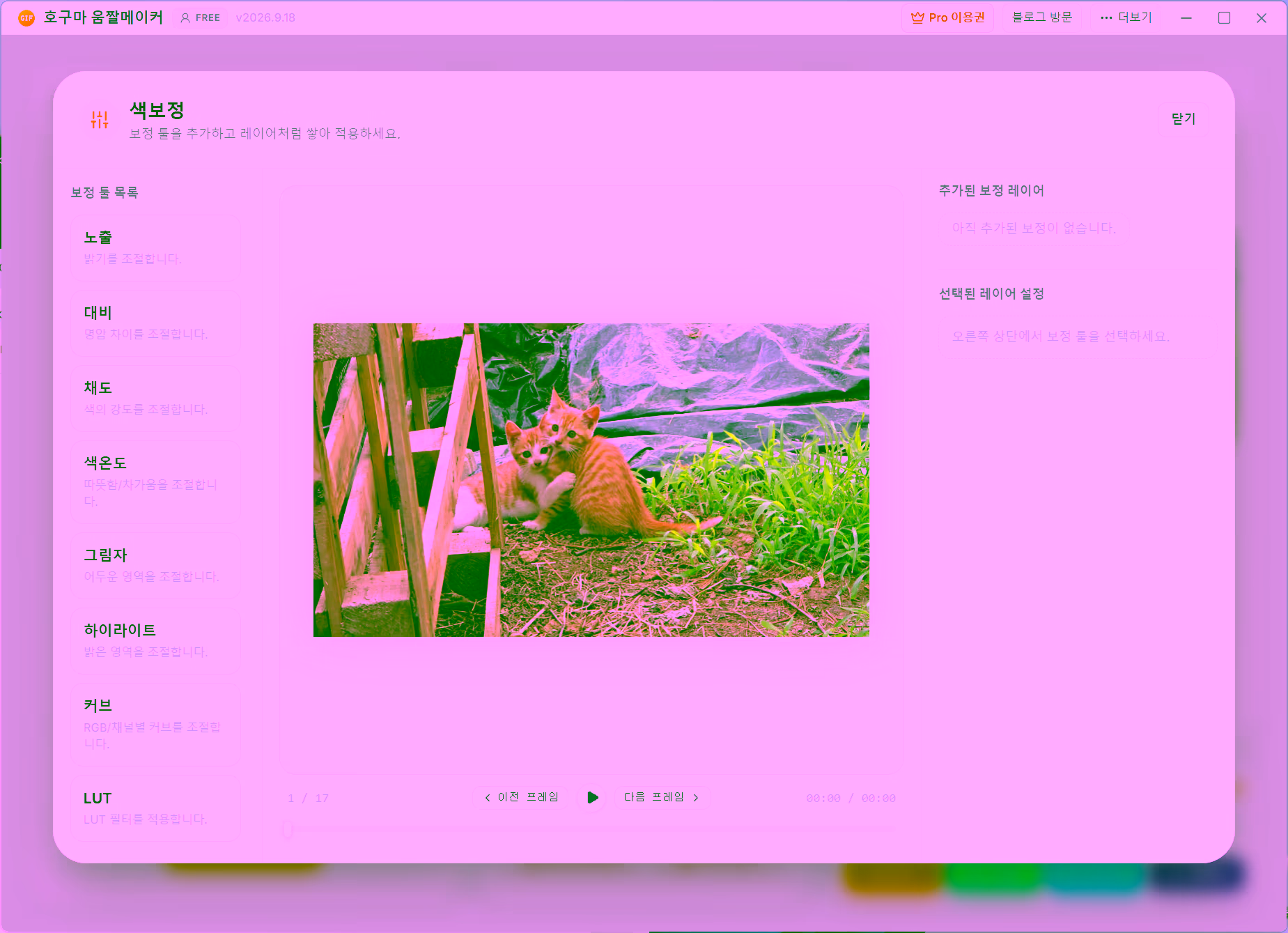1288x933 pixels.
Task: Choose the 그림자 shadows tool
Action: point(155,566)
